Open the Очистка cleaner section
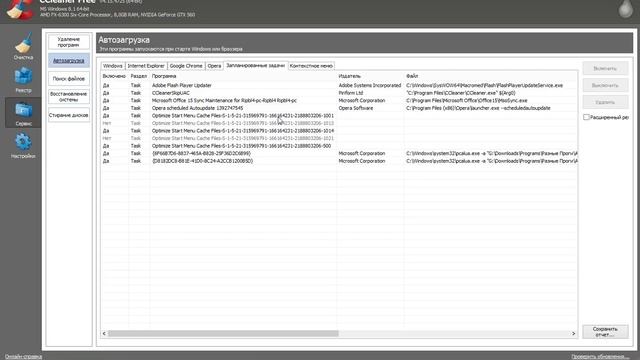640x360 pixels. coord(23,47)
